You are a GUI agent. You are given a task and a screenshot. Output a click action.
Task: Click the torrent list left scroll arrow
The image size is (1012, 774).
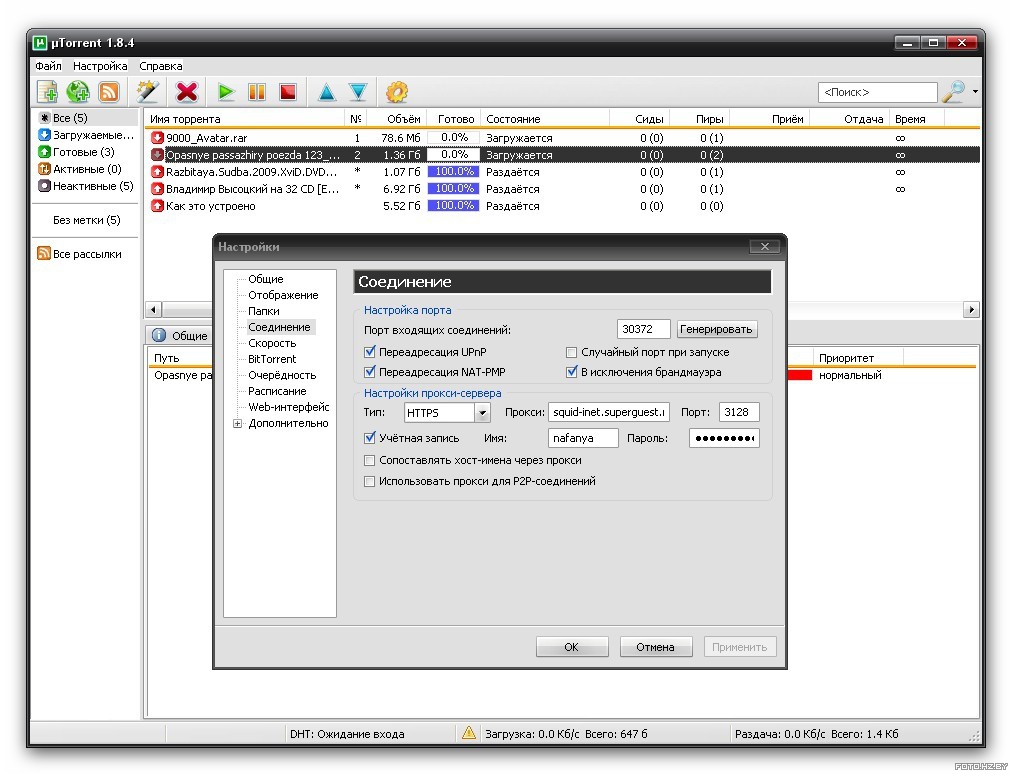(153, 309)
